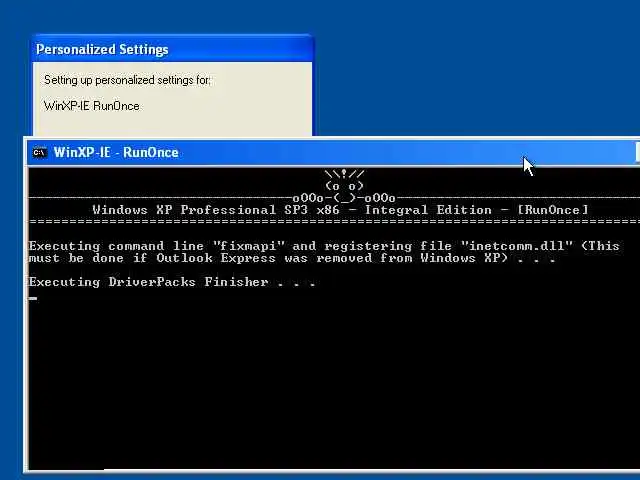Click the "Executing DriverPacks Finisher" line
Viewport: 640px width, 480px height.
tap(172, 282)
